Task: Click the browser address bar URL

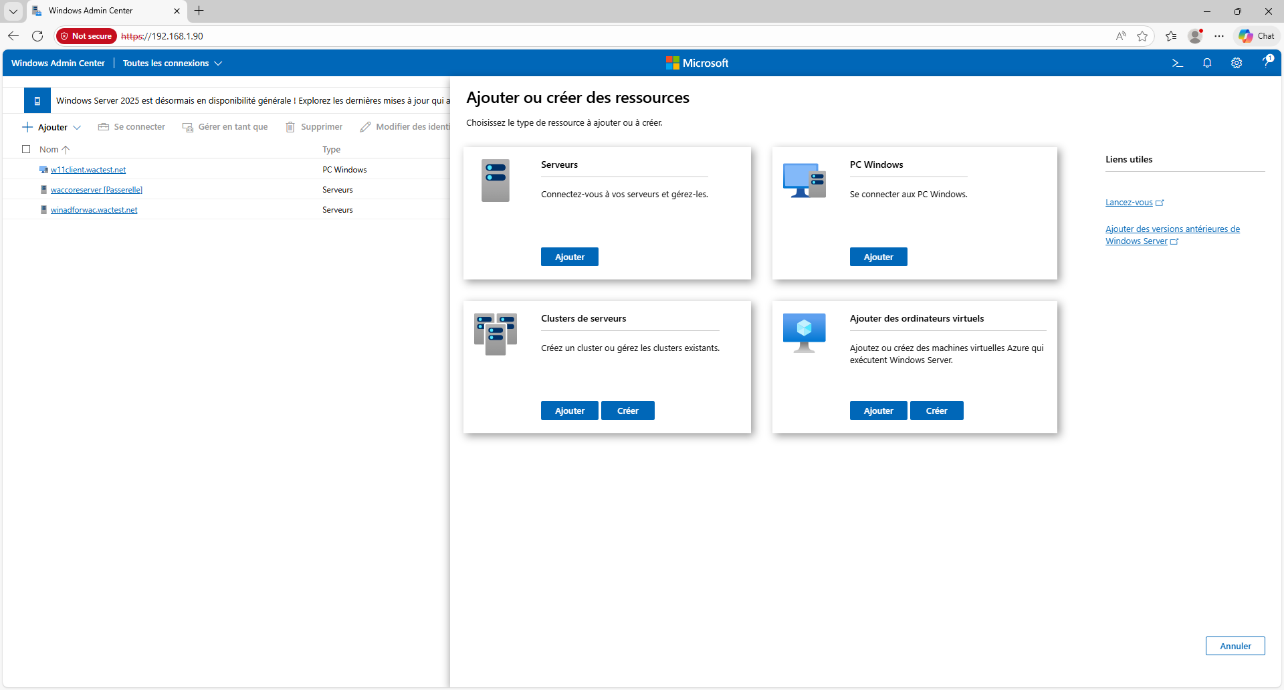Action: point(162,36)
